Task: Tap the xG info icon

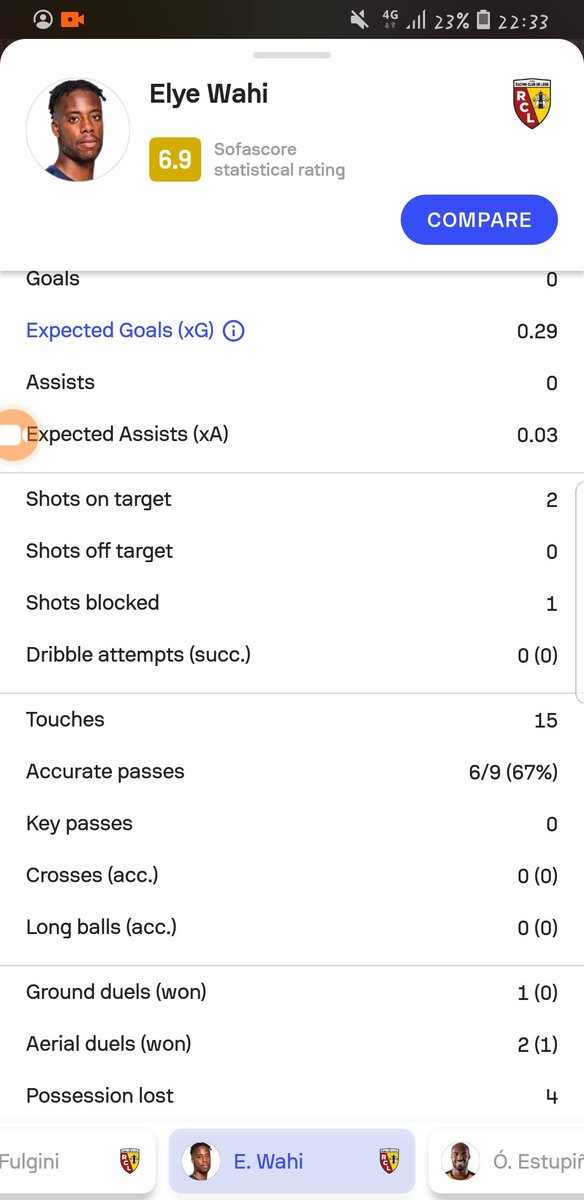Action: tap(233, 331)
